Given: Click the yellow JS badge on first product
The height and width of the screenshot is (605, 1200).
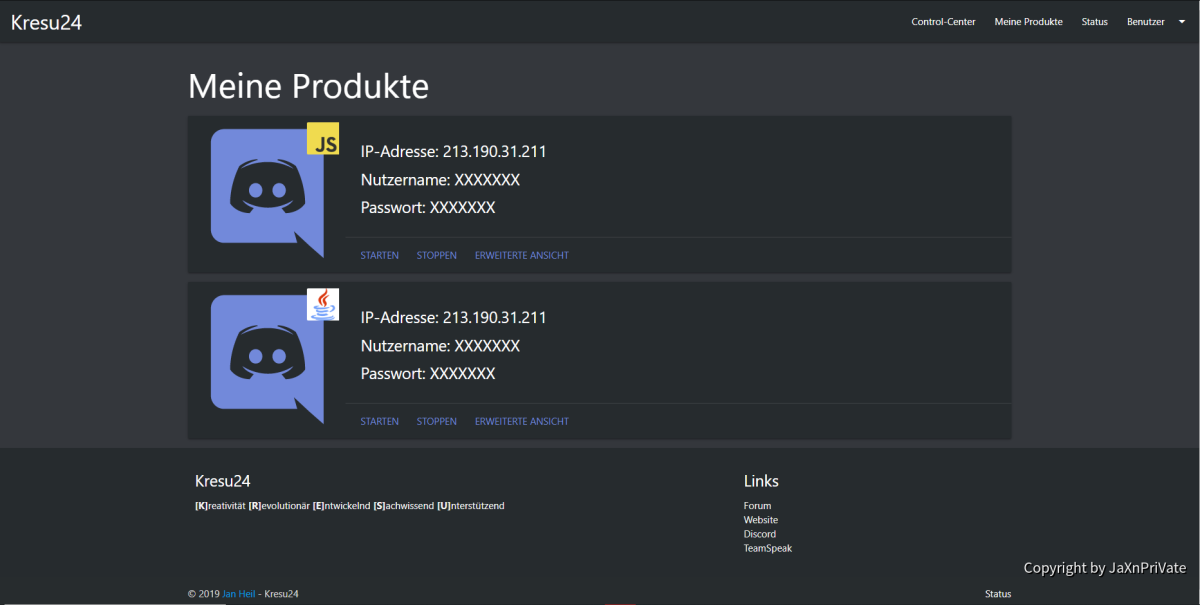Looking at the screenshot, I should (x=322, y=140).
